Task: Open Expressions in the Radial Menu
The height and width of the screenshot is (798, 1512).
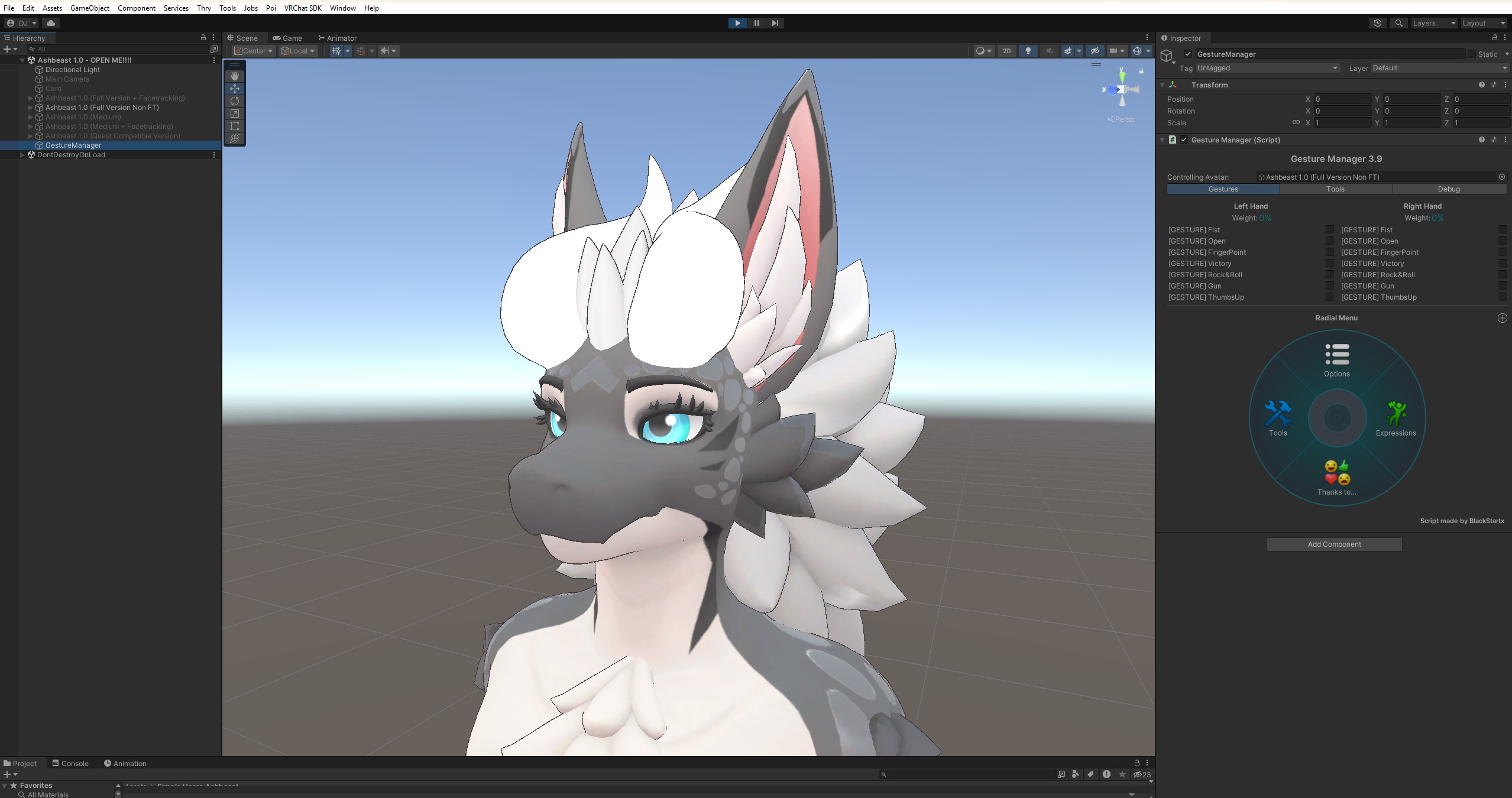Action: tap(1396, 419)
